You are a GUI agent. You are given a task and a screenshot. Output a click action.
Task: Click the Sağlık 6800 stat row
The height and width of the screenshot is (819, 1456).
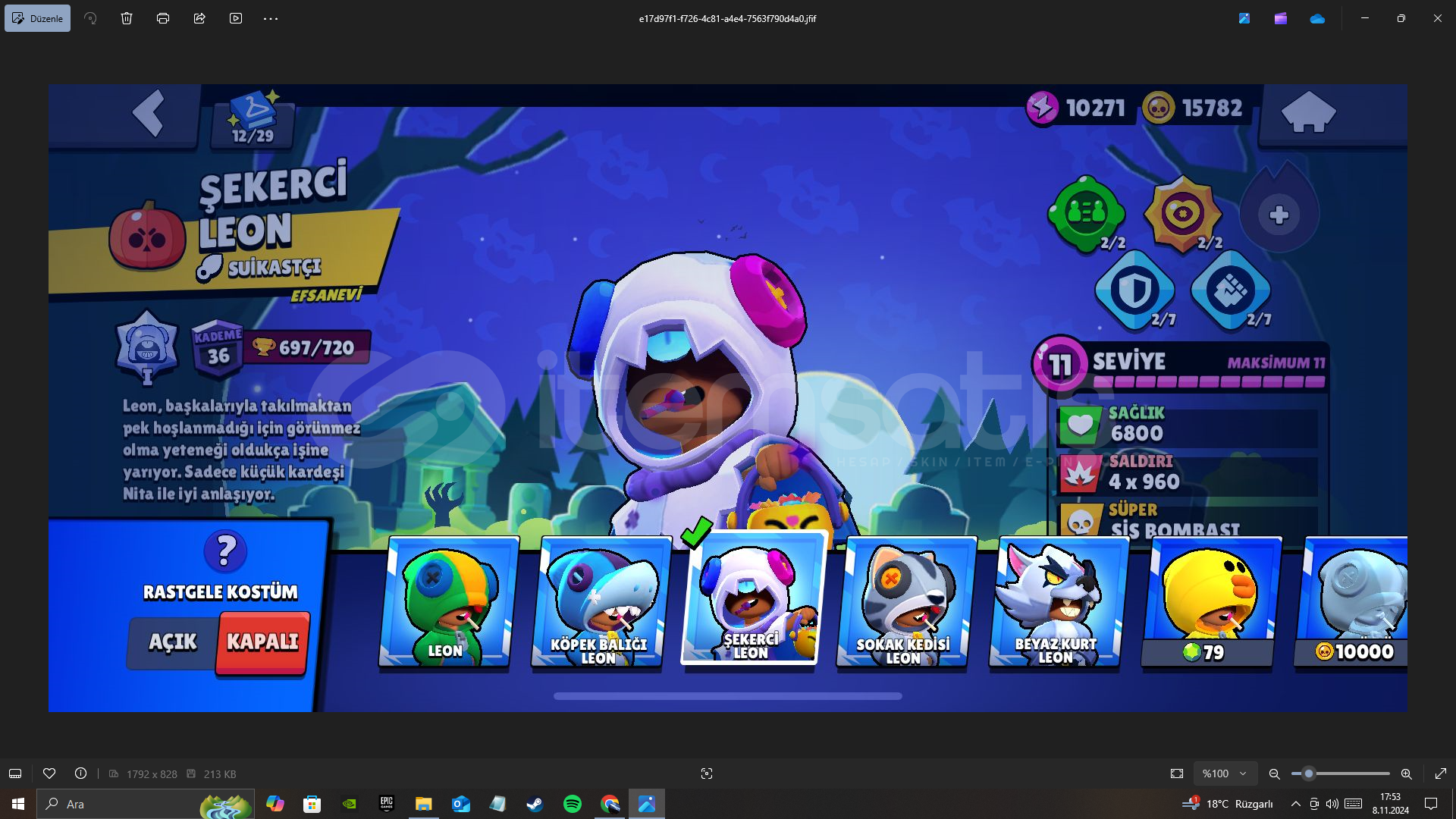click(x=1188, y=425)
